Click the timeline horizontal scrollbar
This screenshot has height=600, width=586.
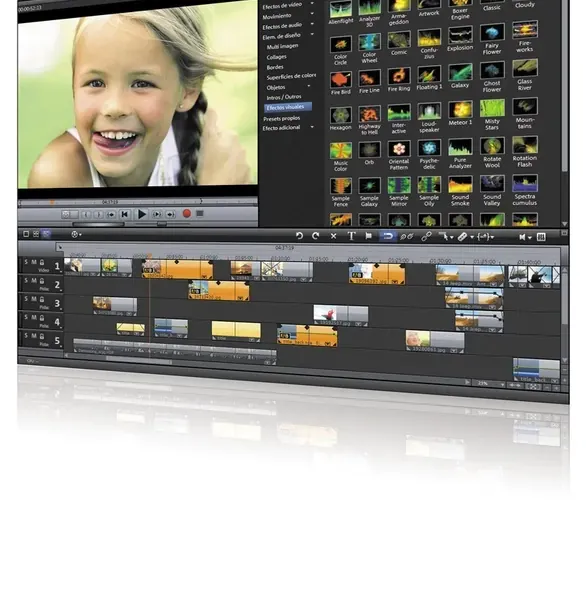point(139,360)
